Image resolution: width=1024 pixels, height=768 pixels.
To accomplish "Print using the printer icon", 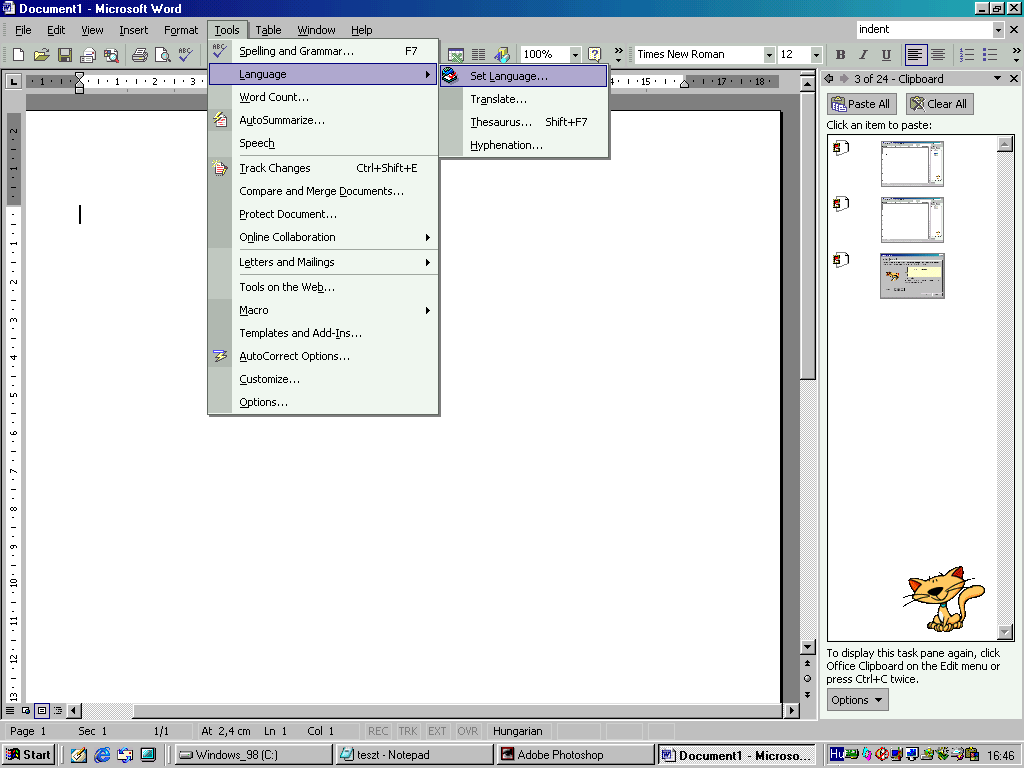I will click(139, 55).
